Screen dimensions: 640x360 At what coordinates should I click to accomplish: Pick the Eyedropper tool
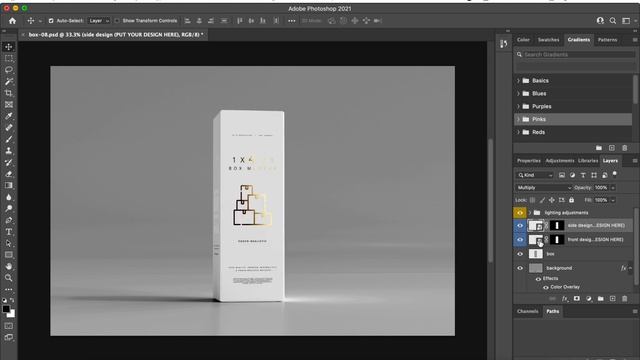[x=9, y=116]
